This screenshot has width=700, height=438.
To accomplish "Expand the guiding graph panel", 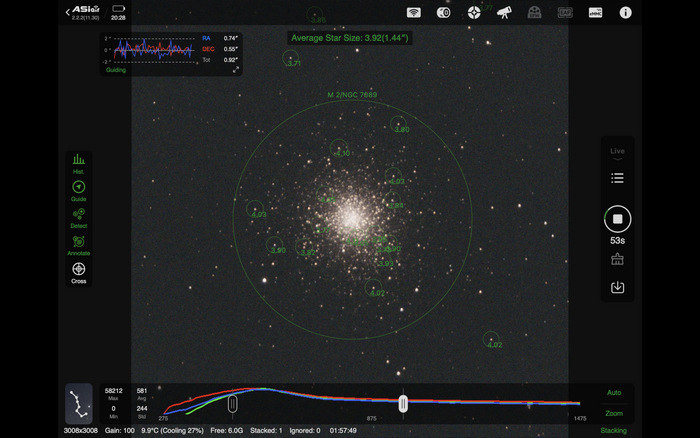I will point(236,69).
